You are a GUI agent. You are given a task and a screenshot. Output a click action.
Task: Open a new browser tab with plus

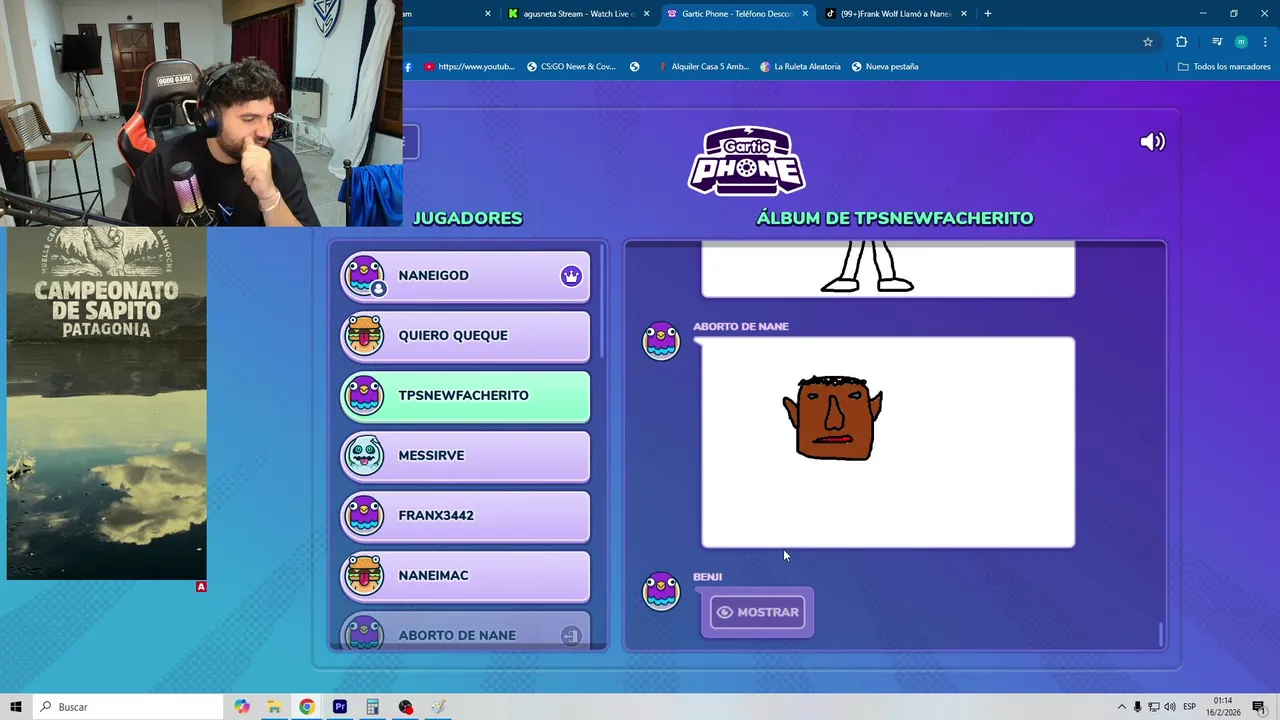[988, 14]
